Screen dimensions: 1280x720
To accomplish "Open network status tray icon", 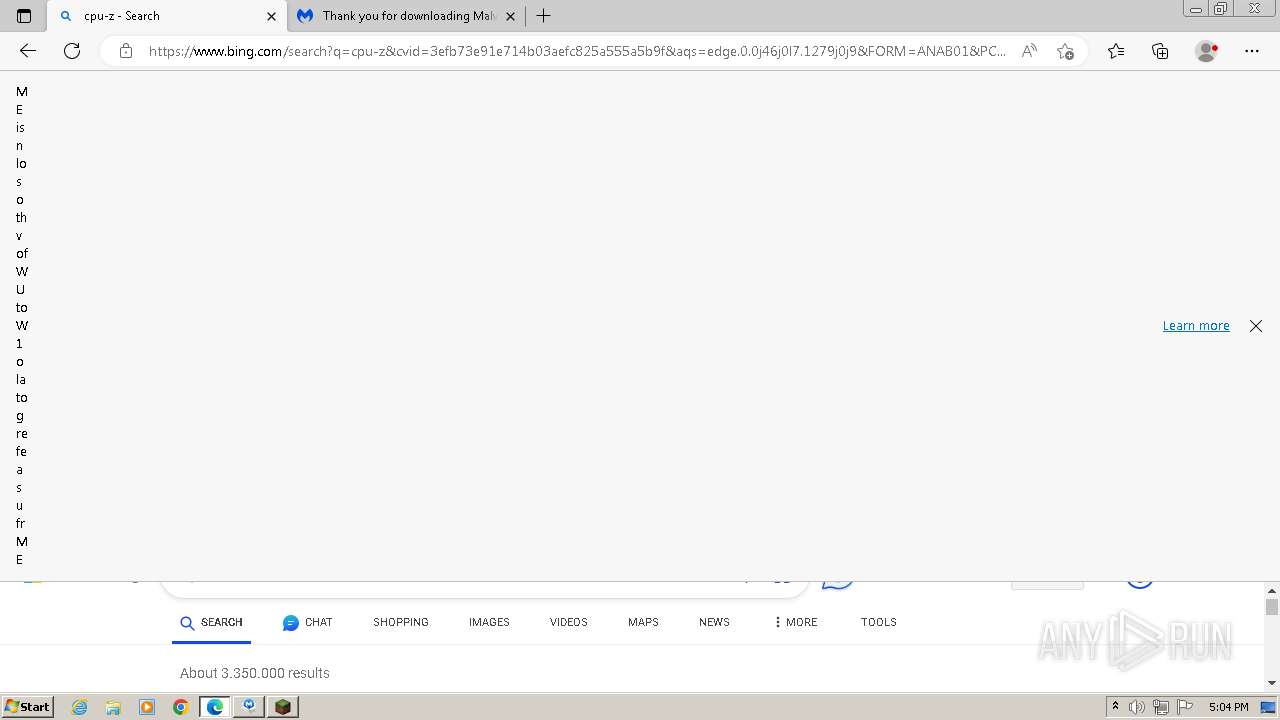I will tap(1161, 707).
